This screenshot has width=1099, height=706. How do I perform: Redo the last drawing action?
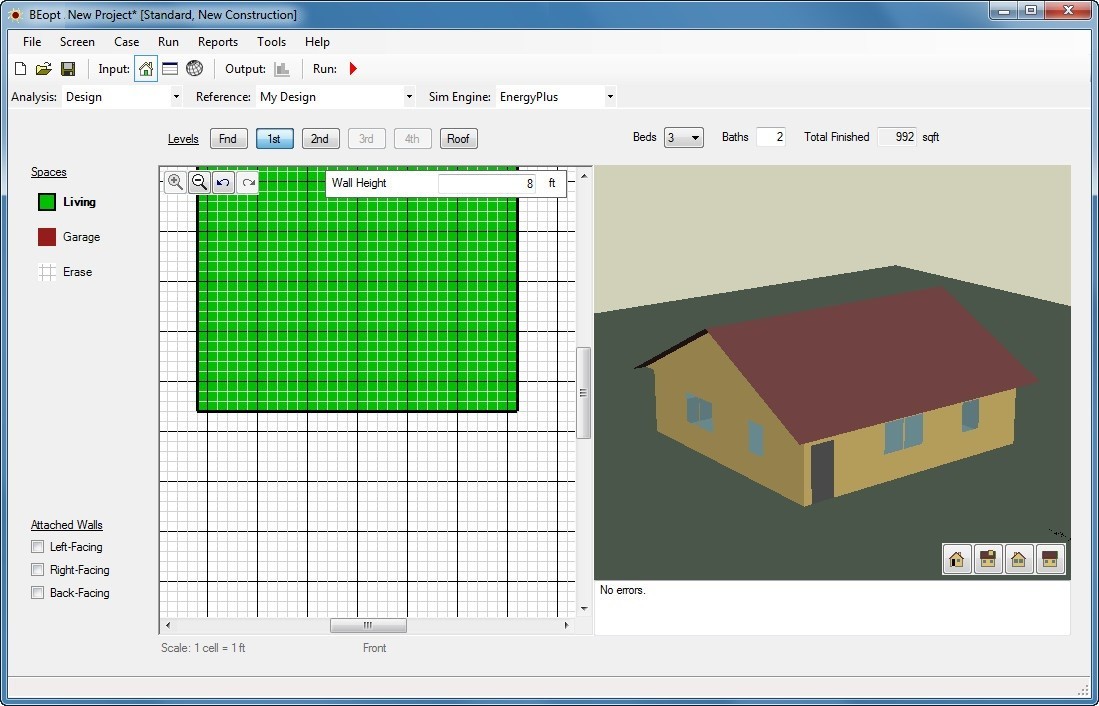[x=247, y=182]
